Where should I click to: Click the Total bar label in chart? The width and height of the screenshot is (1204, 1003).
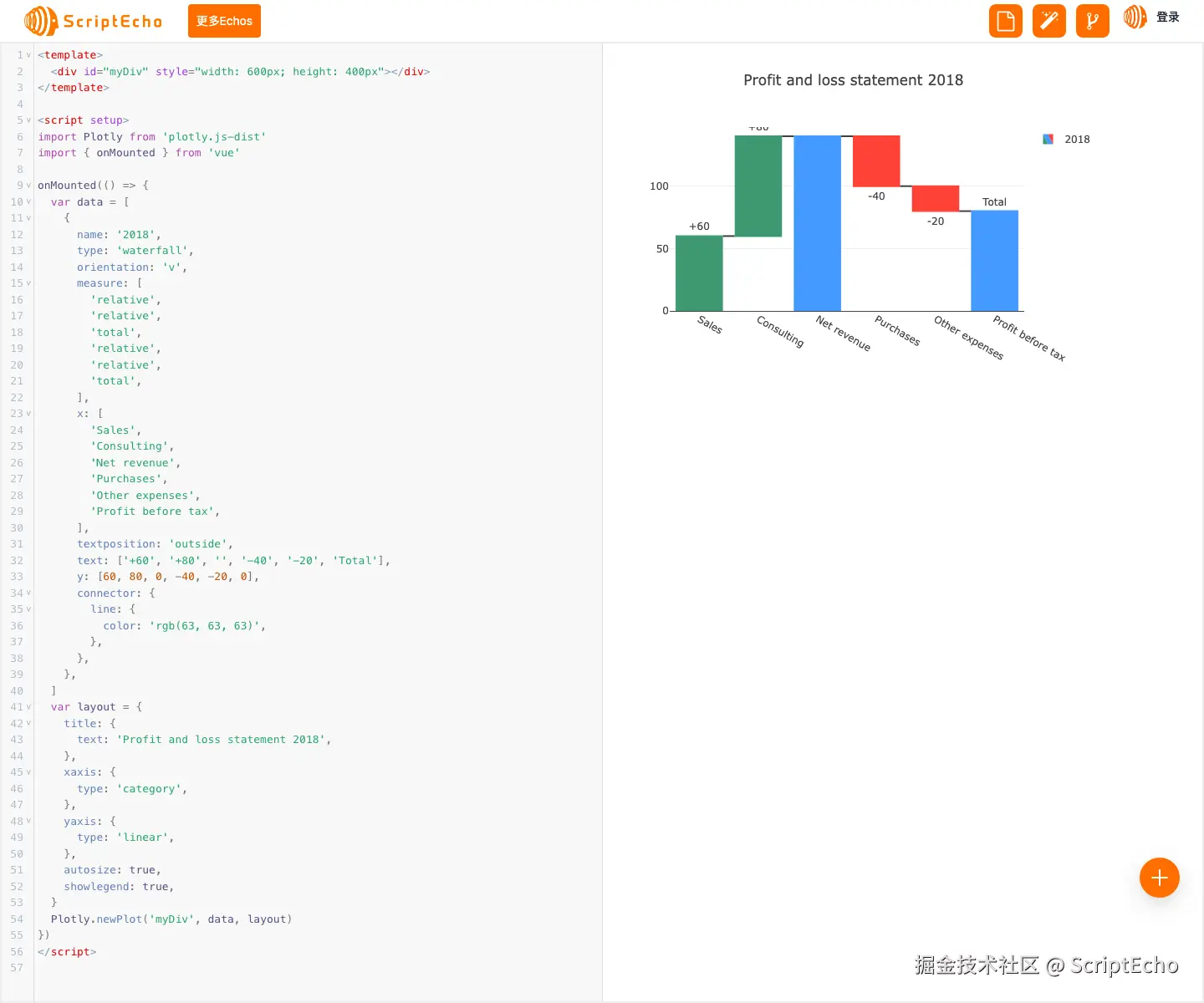click(x=994, y=202)
